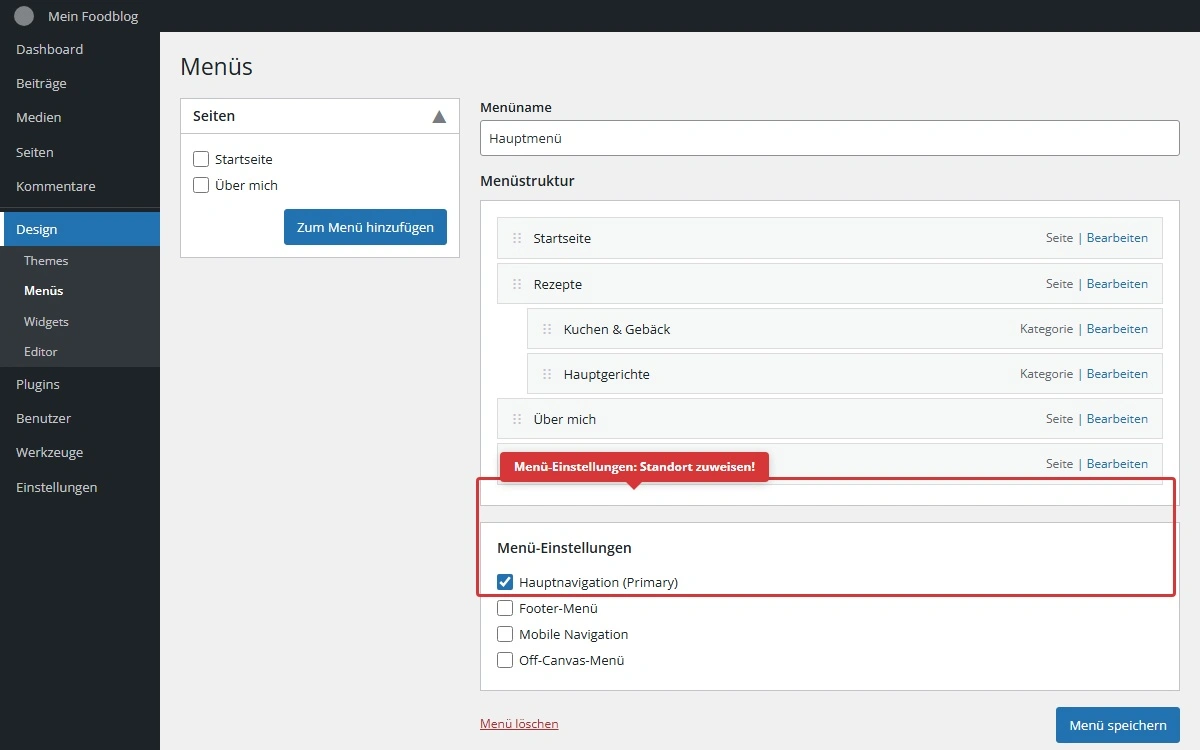Click the Menü löschen link
Screen dimensions: 1200x750
click(x=519, y=724)
